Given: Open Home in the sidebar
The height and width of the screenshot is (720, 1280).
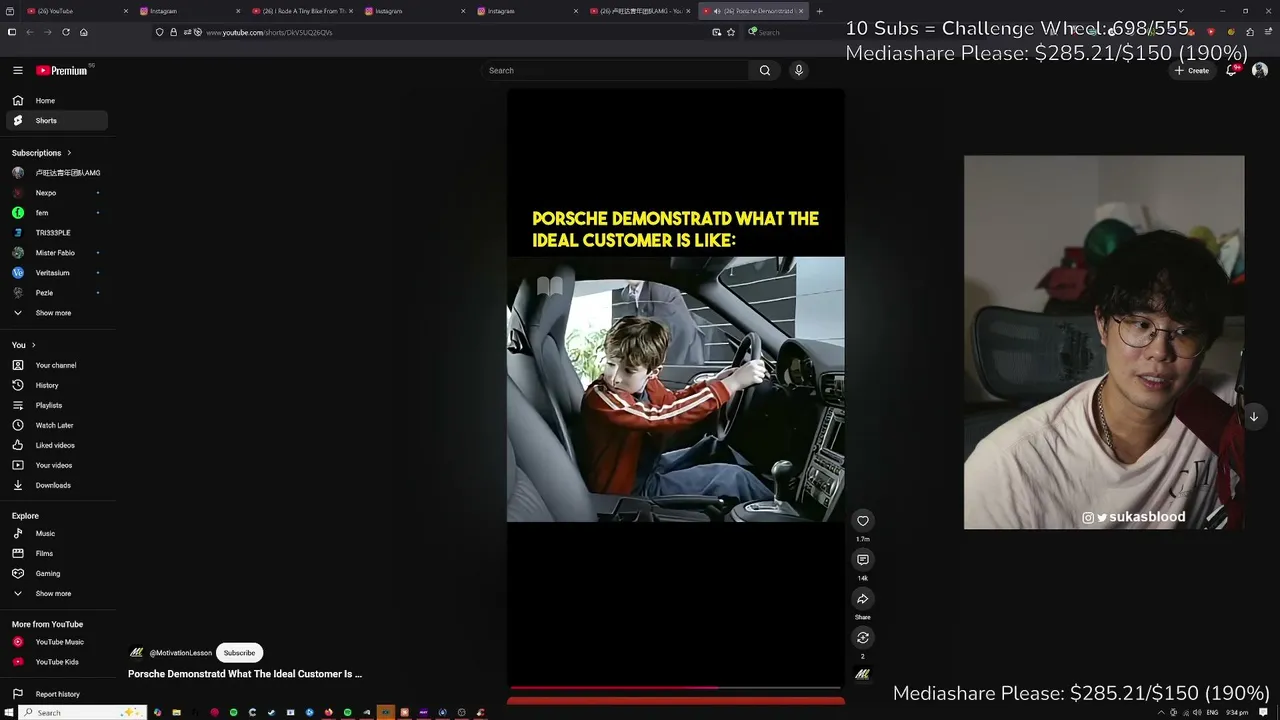Looking at the screenshot, I should (56, 101).
